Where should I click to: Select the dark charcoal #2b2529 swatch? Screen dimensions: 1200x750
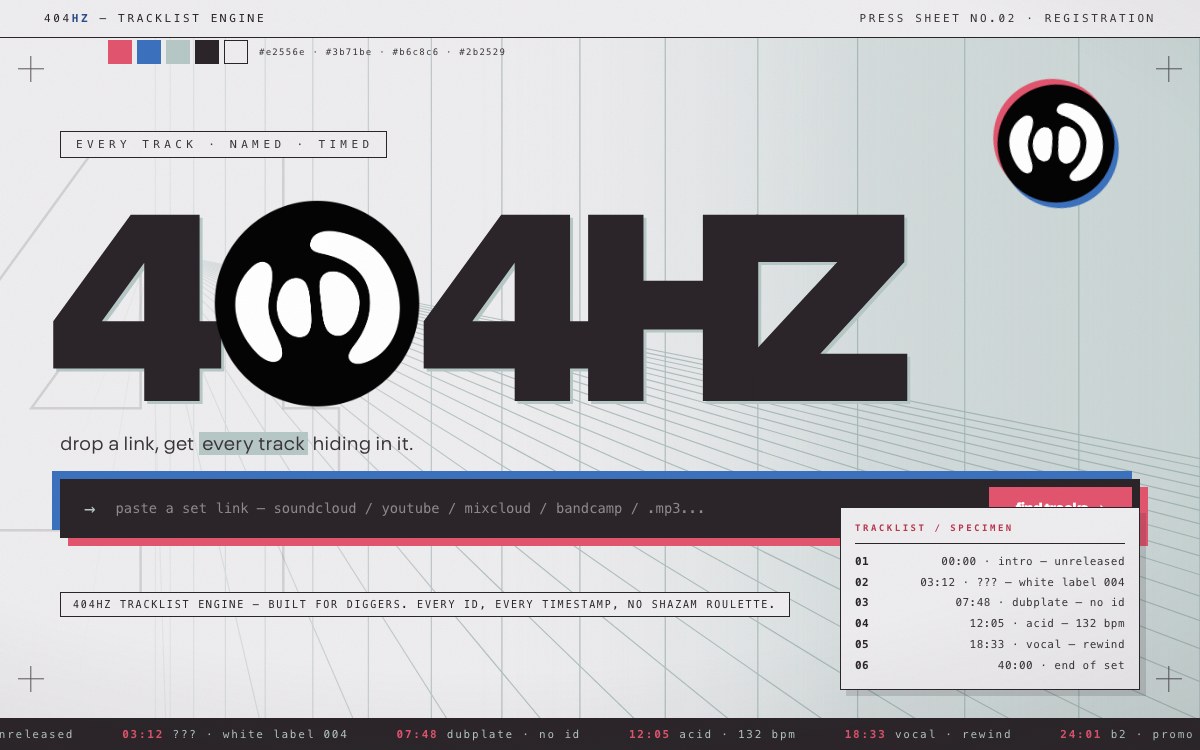coord(207,52)
